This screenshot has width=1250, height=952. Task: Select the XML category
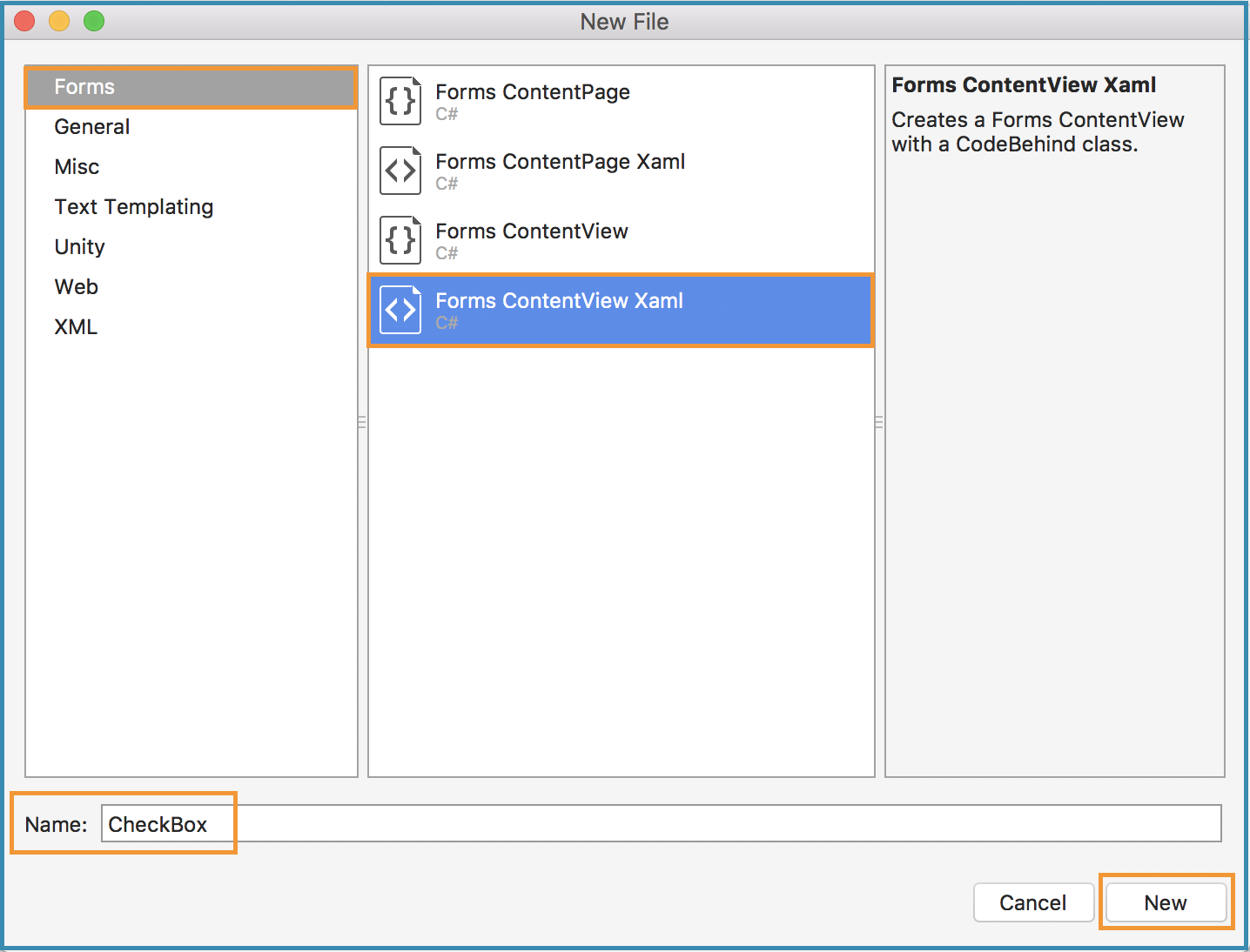pyautogui.click(x=75, y=326)
